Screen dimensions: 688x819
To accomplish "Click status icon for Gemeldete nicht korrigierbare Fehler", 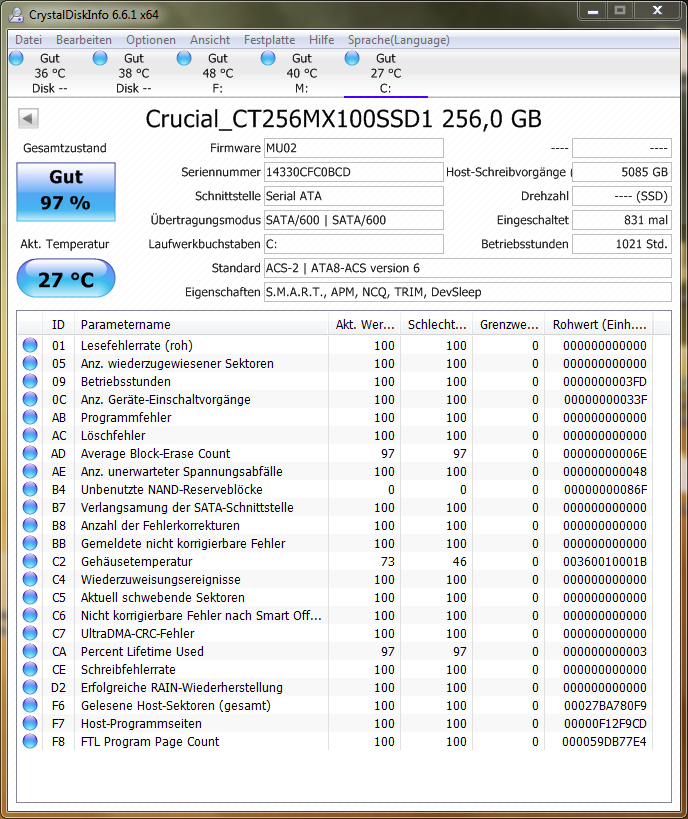I will 30,543.
